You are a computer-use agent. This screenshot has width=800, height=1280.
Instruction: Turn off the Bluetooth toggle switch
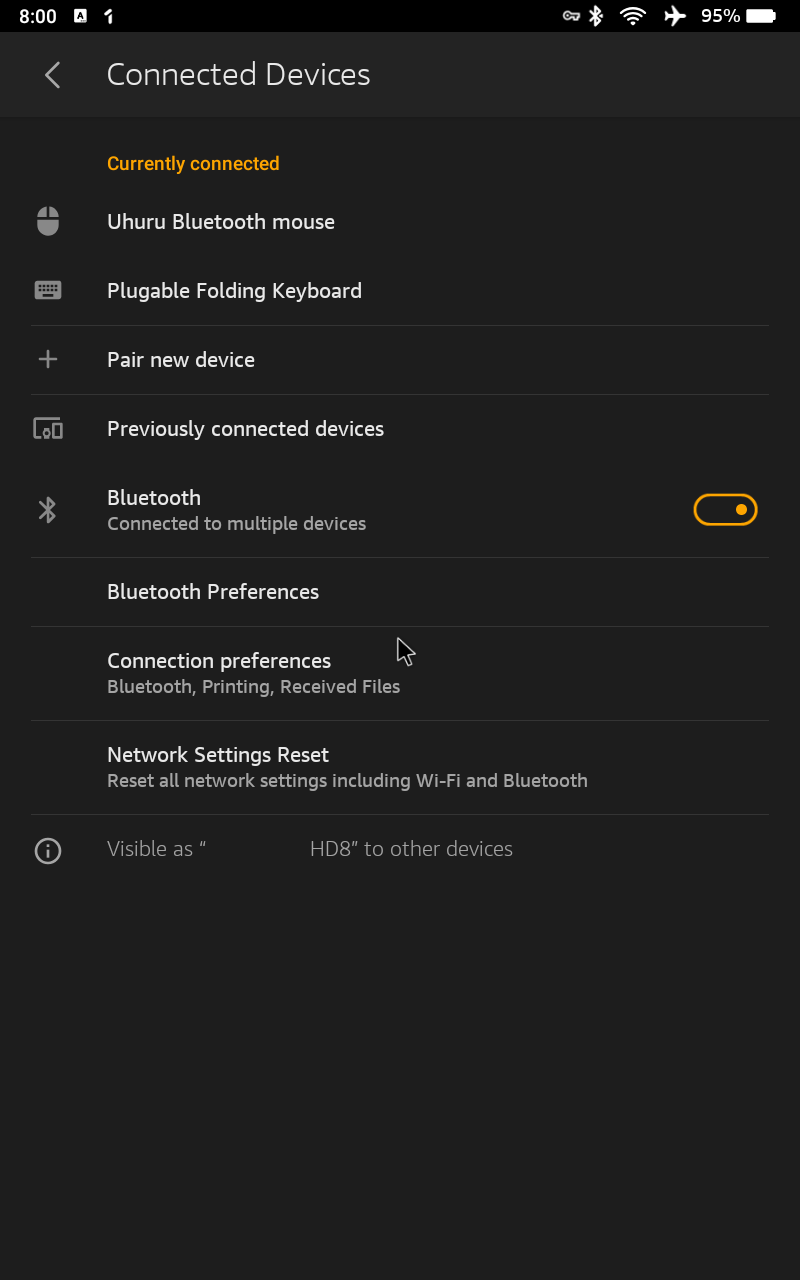click(x=725, y=510)
